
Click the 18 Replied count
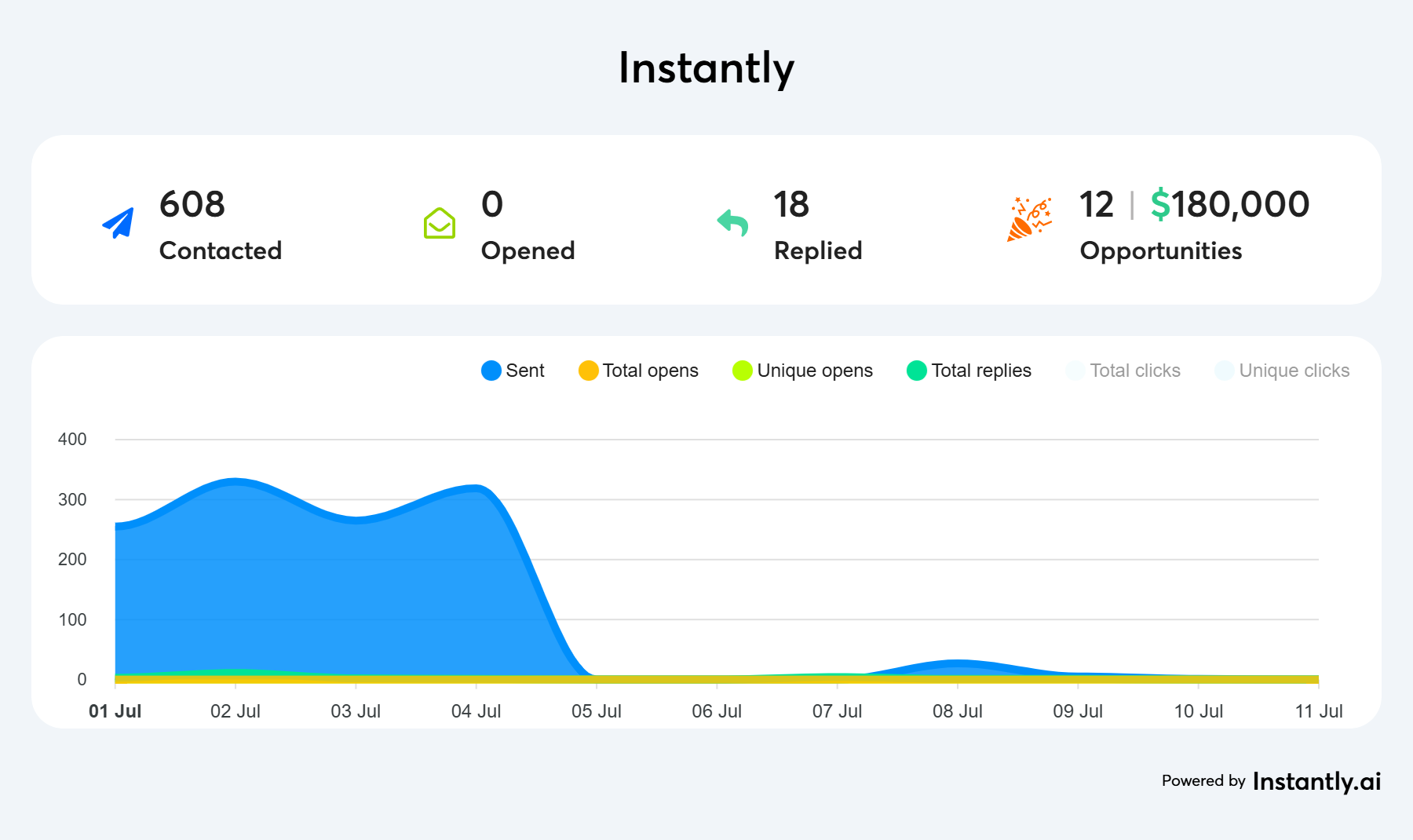click(x=790, y=204)
